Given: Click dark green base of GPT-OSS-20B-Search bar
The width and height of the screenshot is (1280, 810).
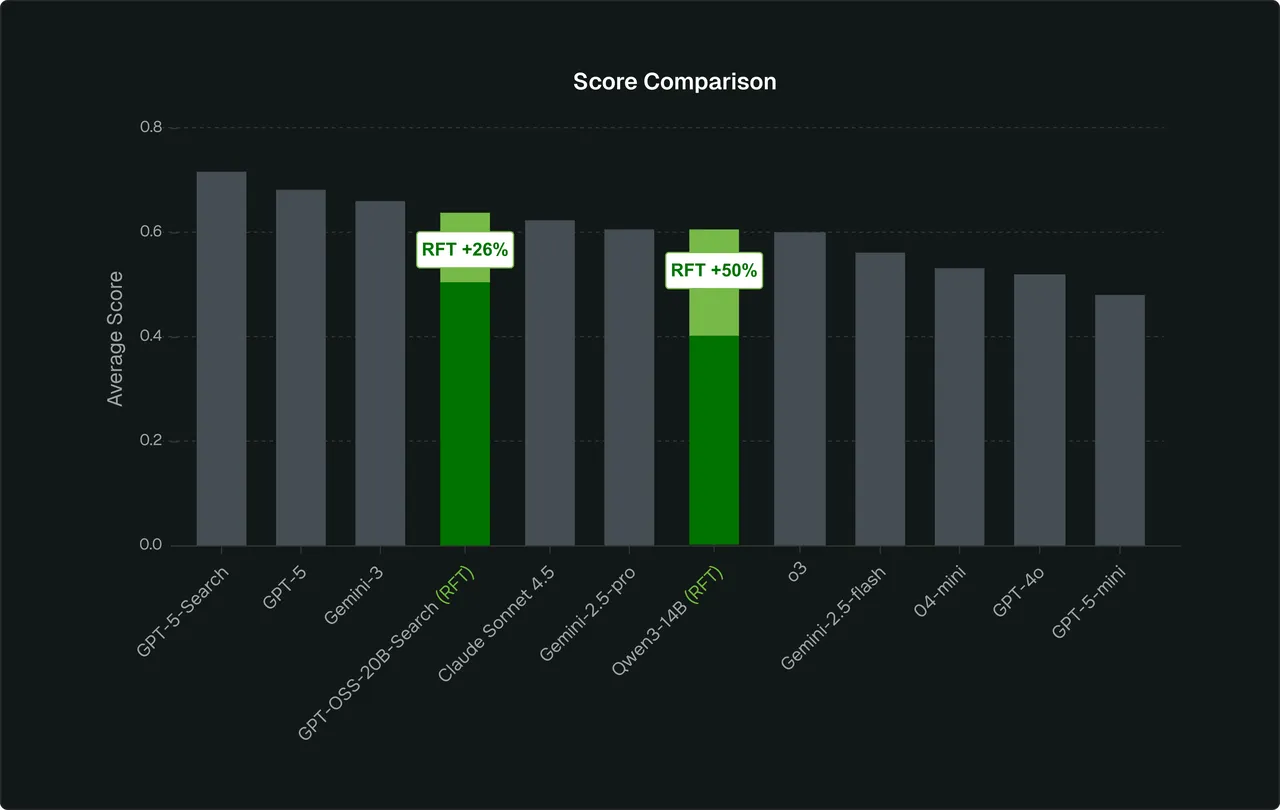Looking at the screenshot, I should [465, 414].
